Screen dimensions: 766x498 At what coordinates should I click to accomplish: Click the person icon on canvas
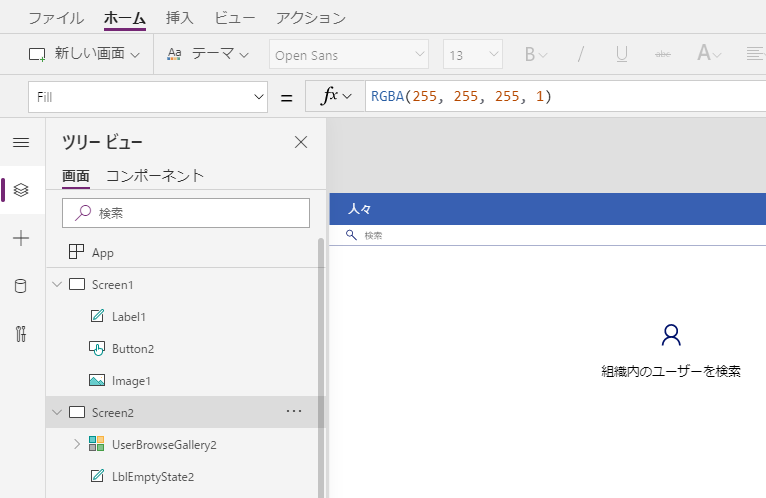click(x=671, y=335)
